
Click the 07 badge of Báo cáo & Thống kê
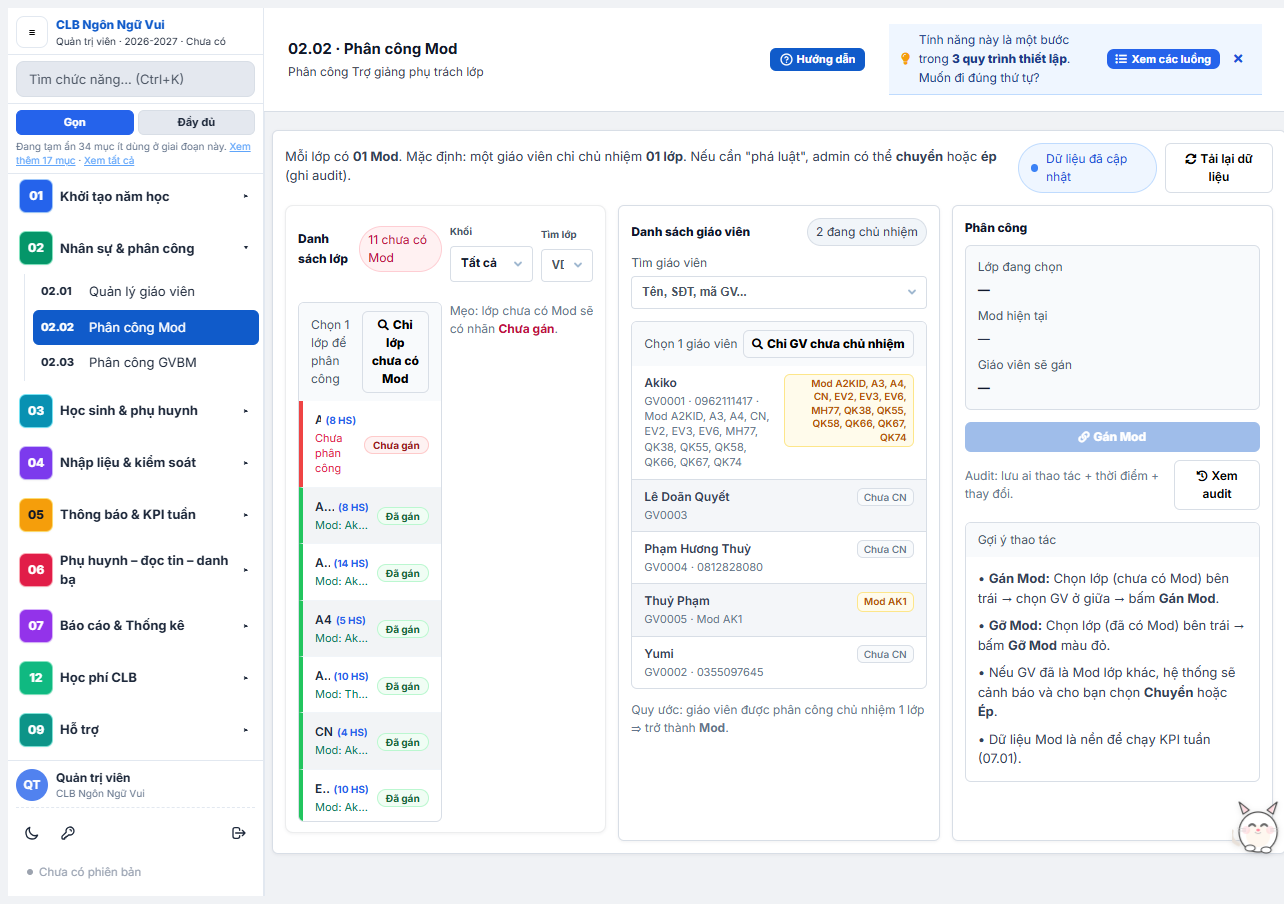(x=36, y=625)
